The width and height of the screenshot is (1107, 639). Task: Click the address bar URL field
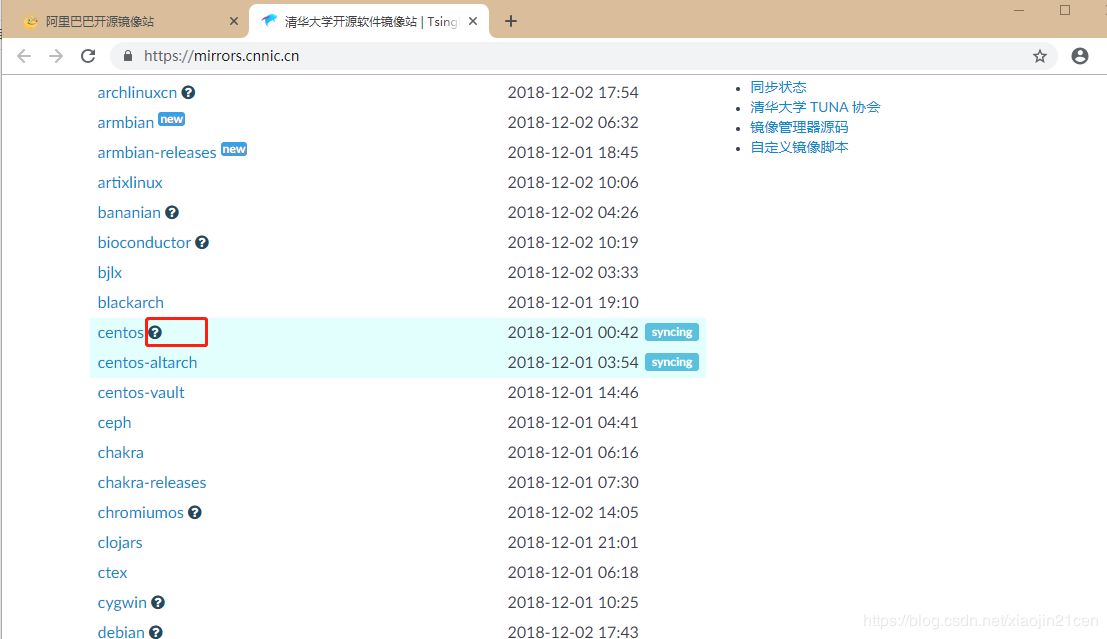click(582, 56)
